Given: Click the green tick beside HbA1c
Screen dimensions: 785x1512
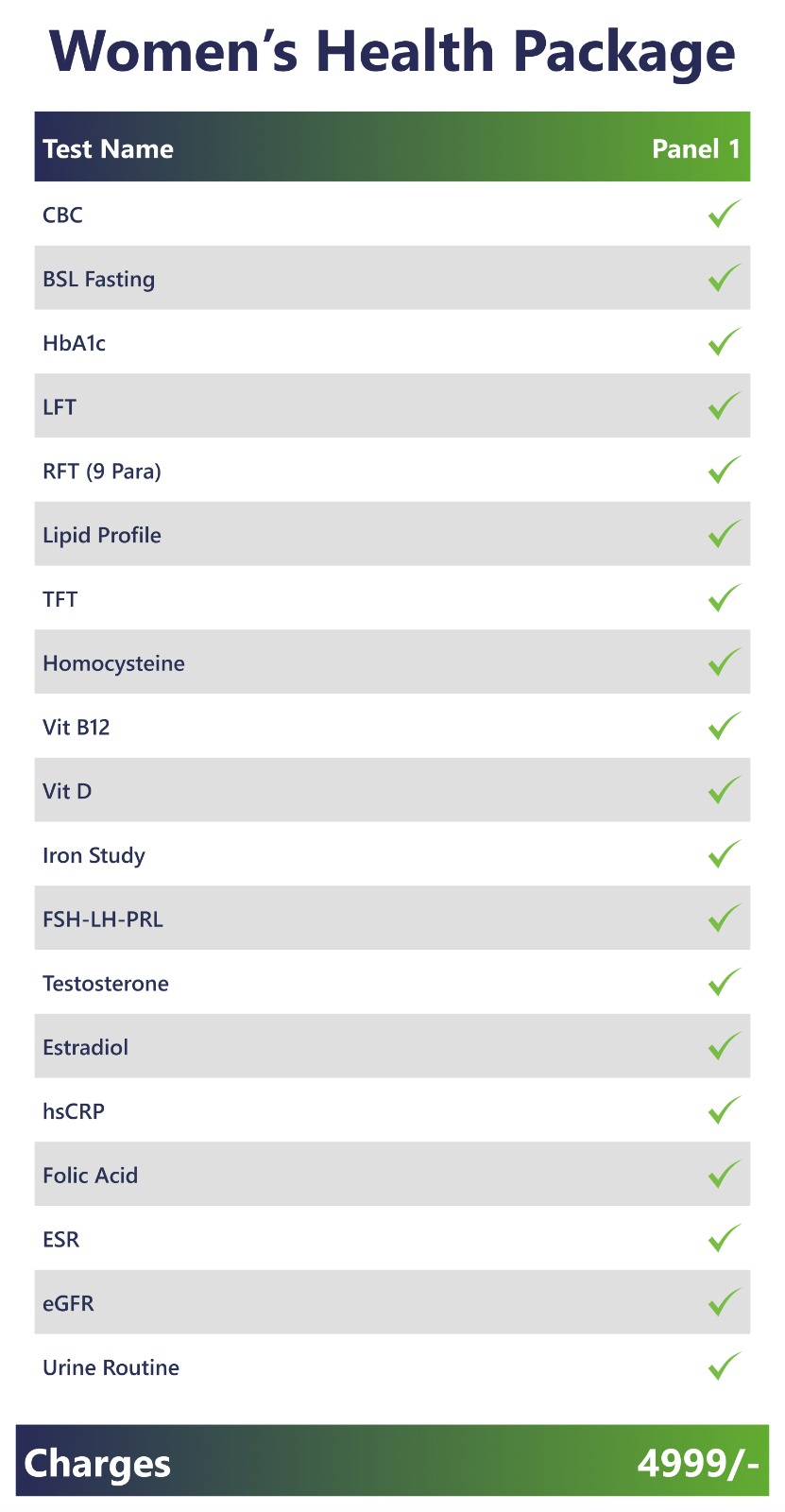Looking at the screenshot, I should pos(724,342).
